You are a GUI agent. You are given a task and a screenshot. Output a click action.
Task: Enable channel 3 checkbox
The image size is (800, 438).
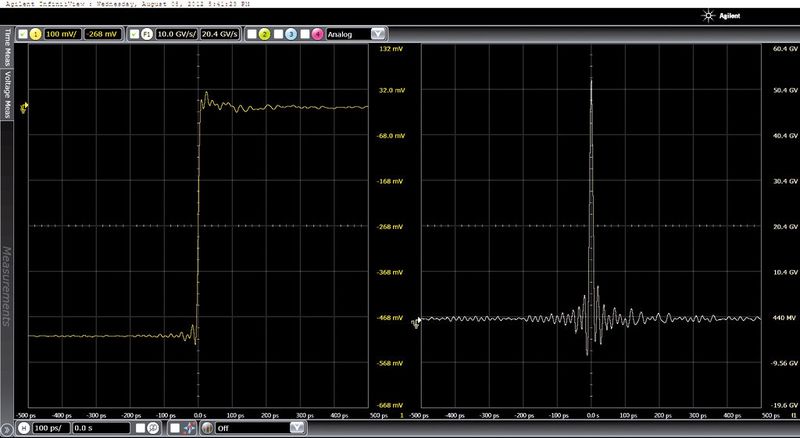point(278,34)
